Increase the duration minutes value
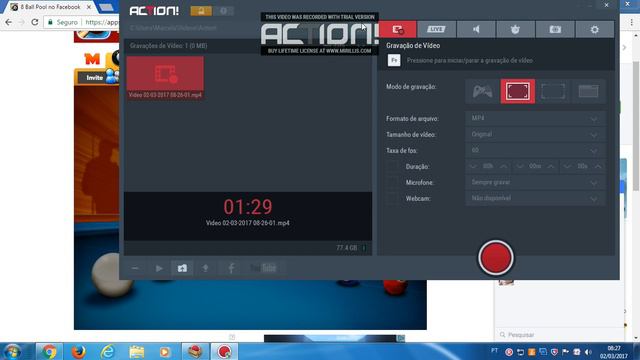This screenshot has width=640, height=360. tap(551, 167)
